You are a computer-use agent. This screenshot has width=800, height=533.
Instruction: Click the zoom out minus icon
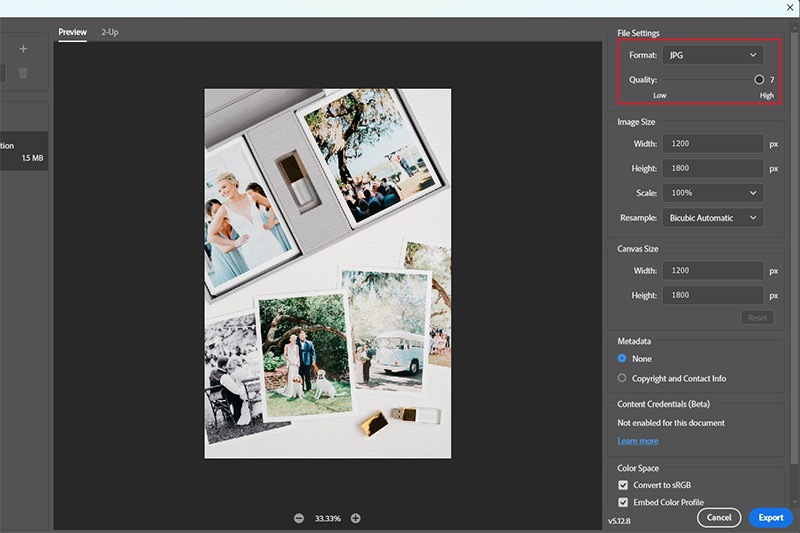[x=299, y=518]
